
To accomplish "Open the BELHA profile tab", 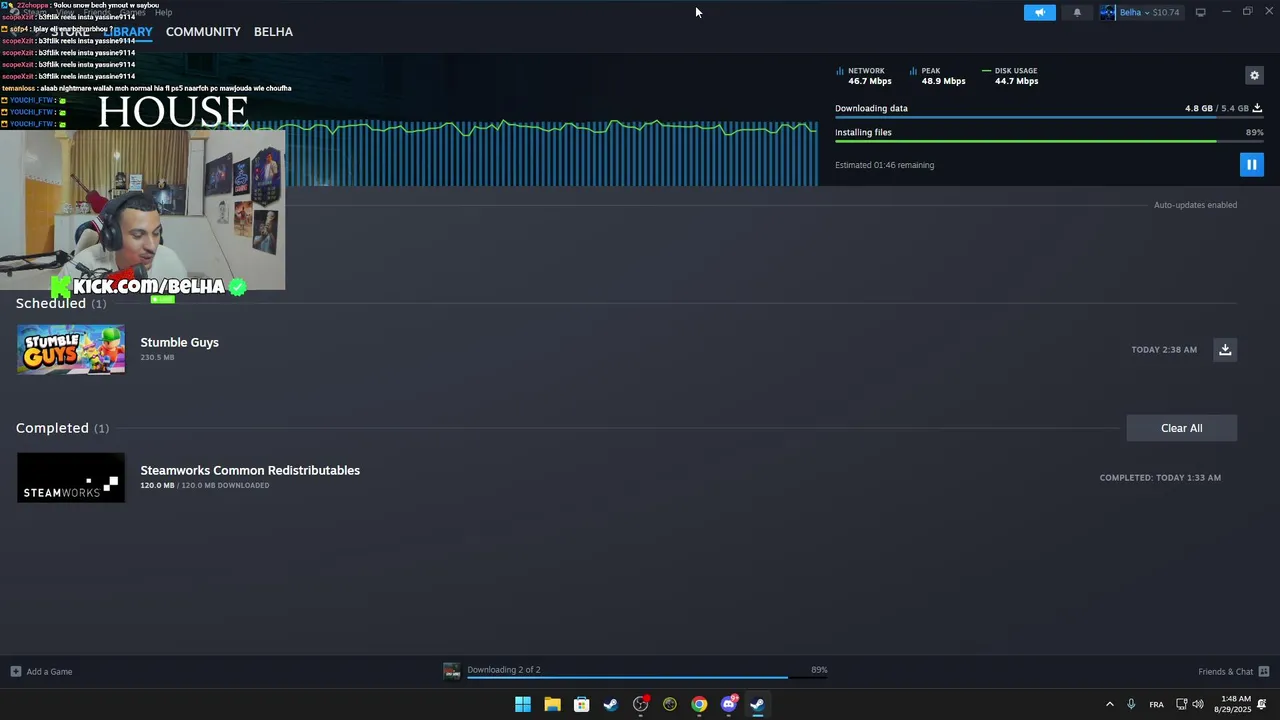I will (x=273, y=32).
